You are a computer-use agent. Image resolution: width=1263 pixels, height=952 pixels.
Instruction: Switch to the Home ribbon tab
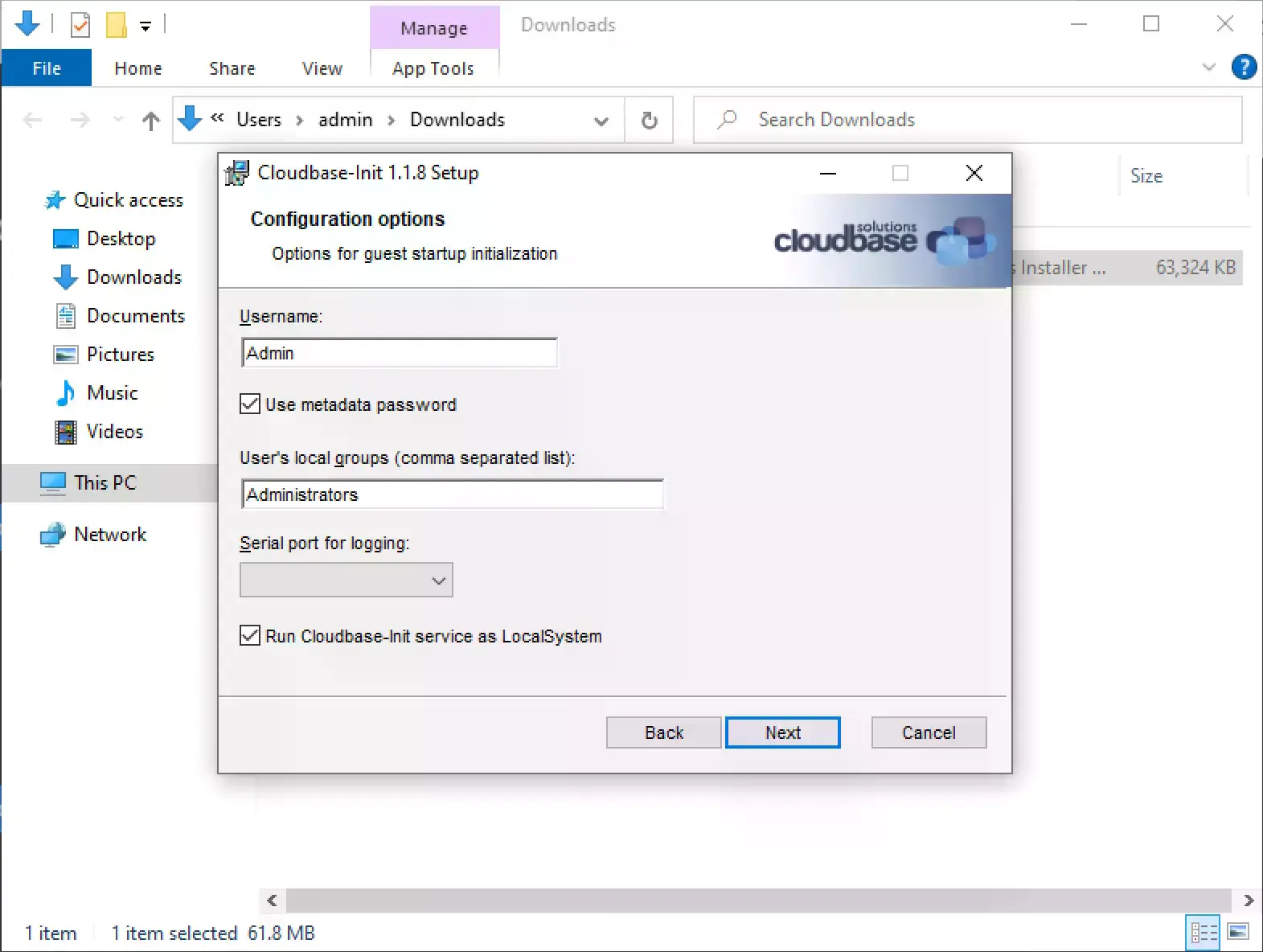pyautogui.click(x=138, y=68)
